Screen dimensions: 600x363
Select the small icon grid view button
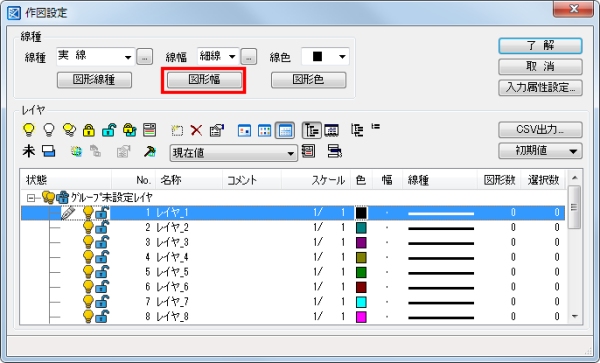(264, 130)
